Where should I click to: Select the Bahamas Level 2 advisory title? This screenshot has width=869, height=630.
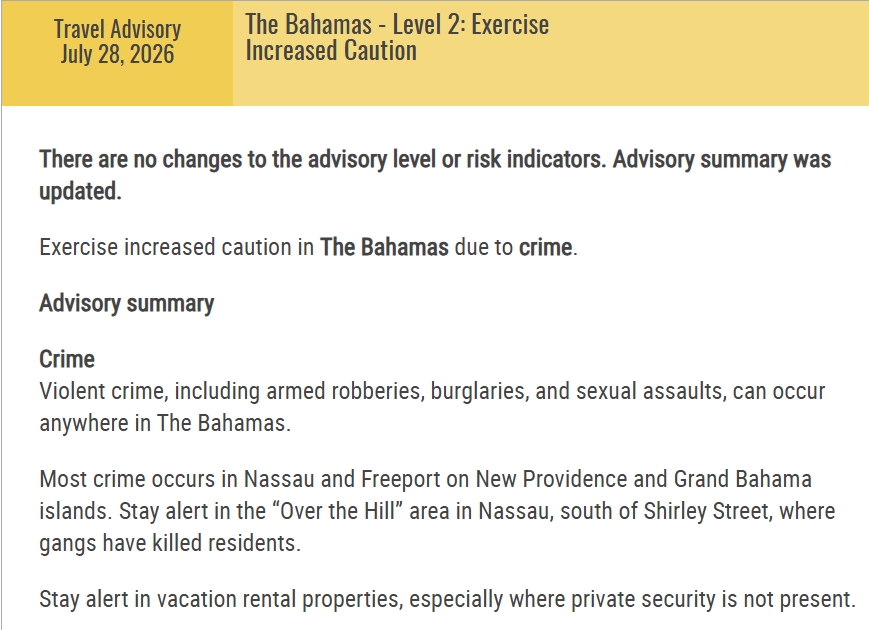coord(397,38)
